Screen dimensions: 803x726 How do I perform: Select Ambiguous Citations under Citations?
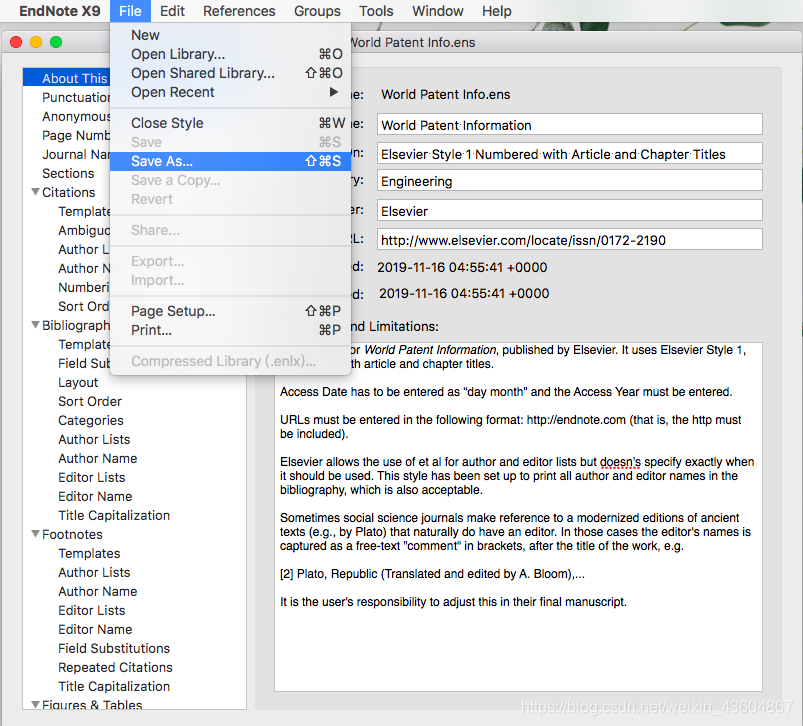[84, 230]
